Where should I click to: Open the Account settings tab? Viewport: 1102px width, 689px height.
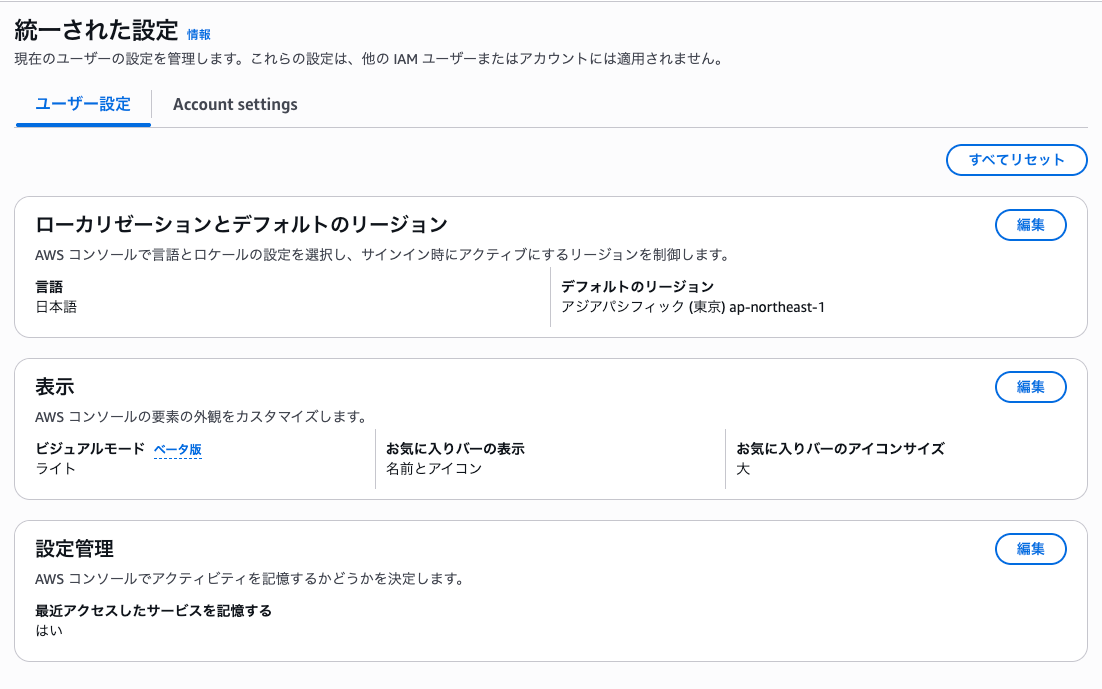235,104
